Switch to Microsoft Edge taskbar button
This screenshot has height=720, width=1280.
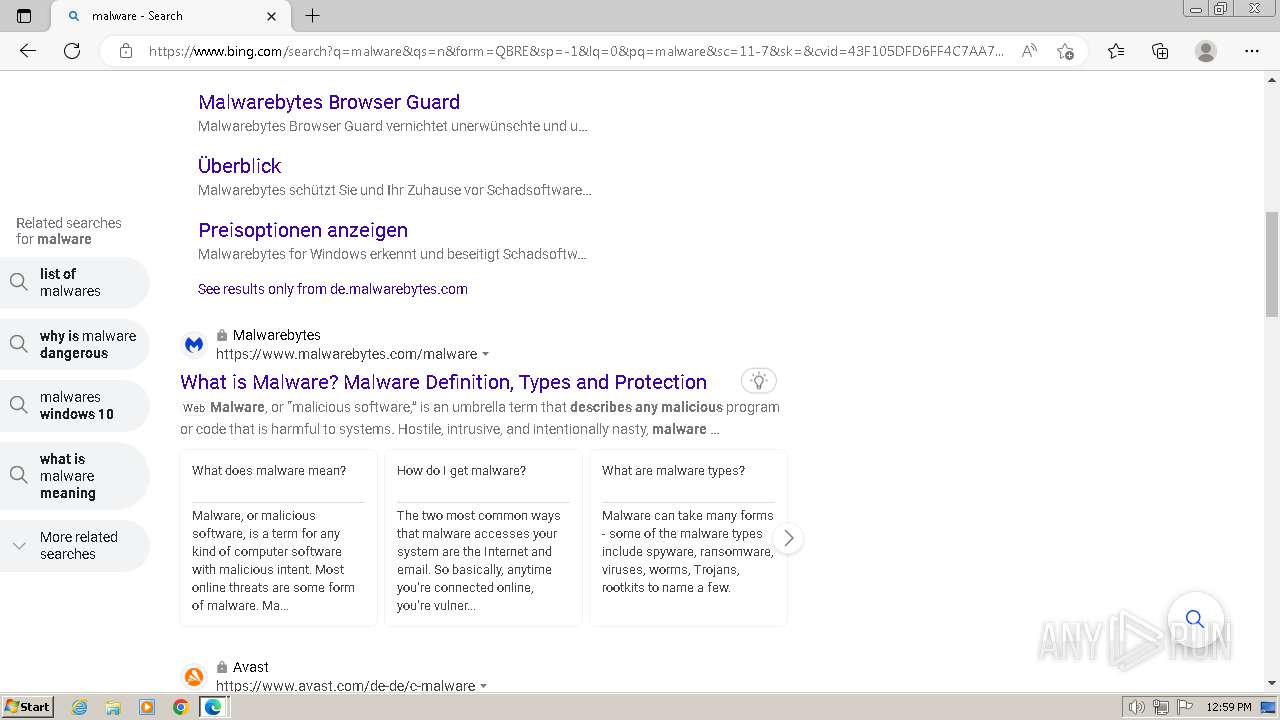pos(214,707)
